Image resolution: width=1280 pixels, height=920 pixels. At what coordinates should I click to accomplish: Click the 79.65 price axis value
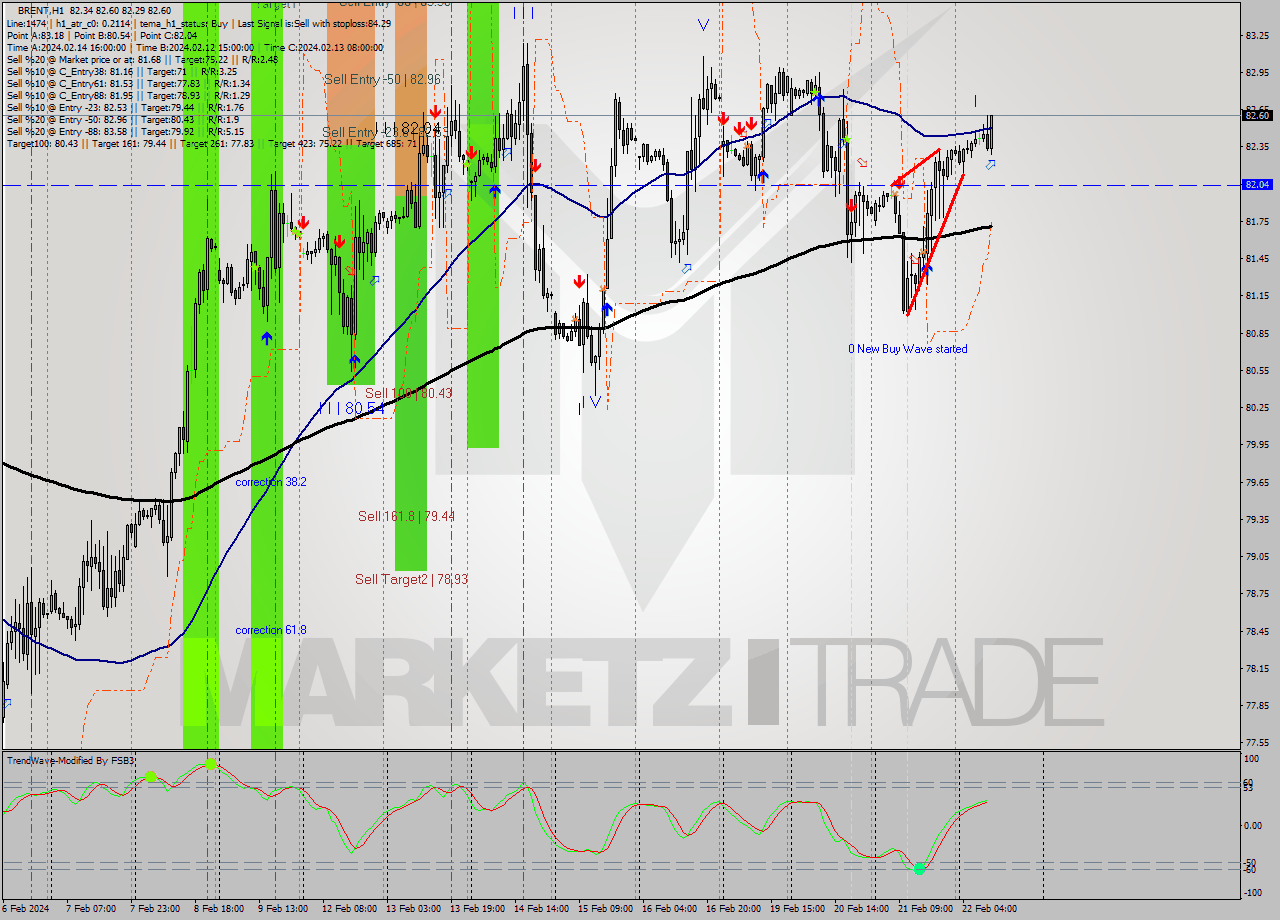[x=1258, y=482]
